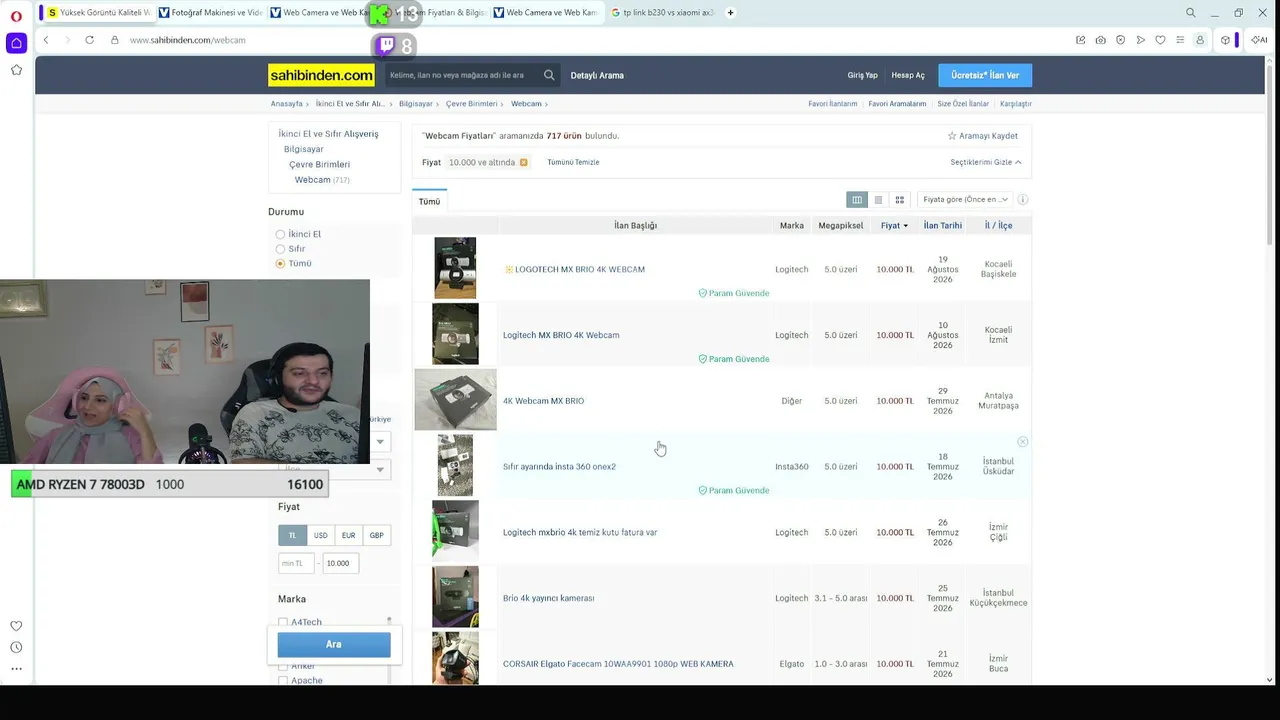Submit search with the magnifier icon
The width and height of the screenshot is (1280, 720).
549,75
